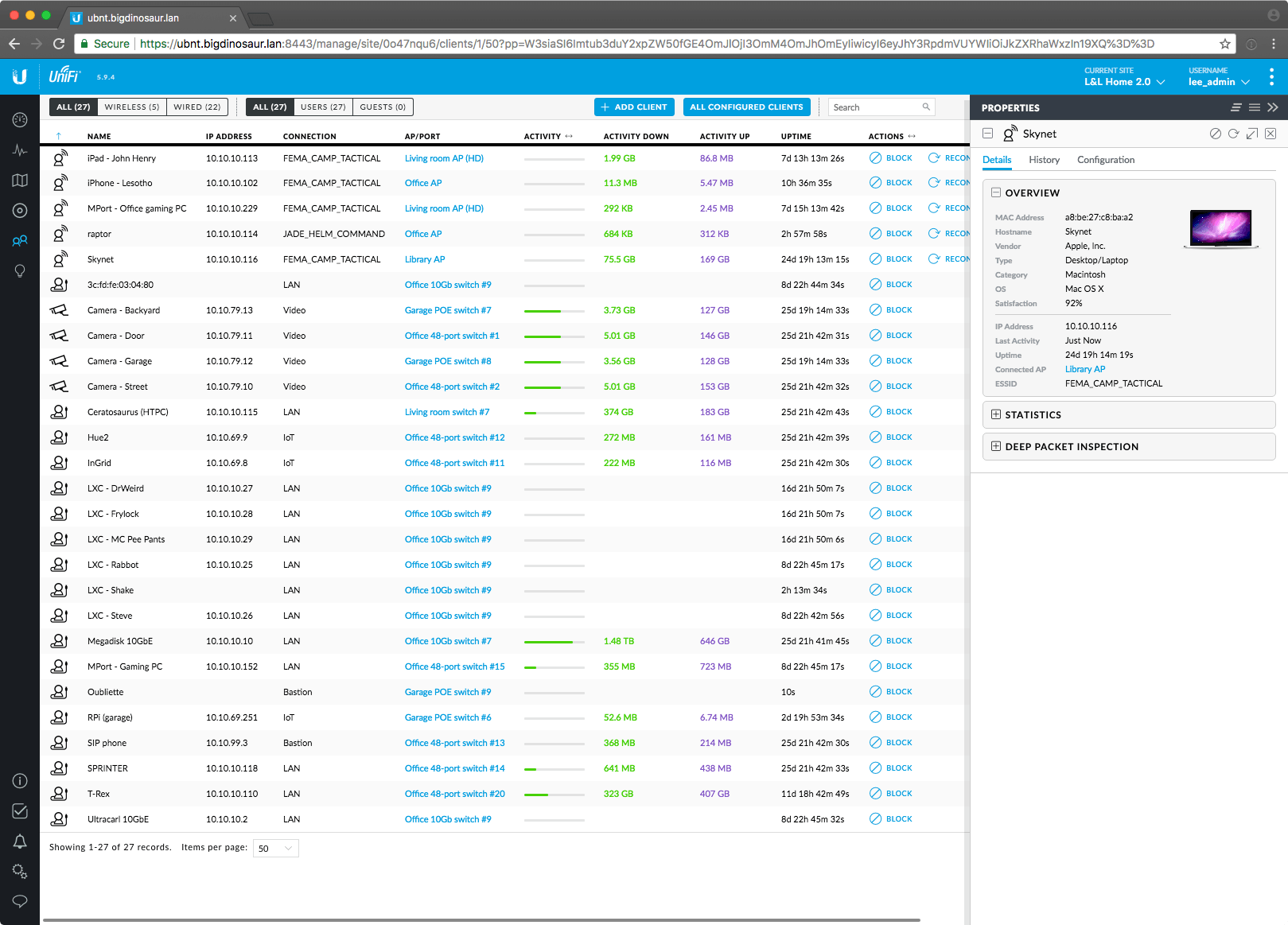
Task: Switch to the History tab
Action: (1044, 160)
